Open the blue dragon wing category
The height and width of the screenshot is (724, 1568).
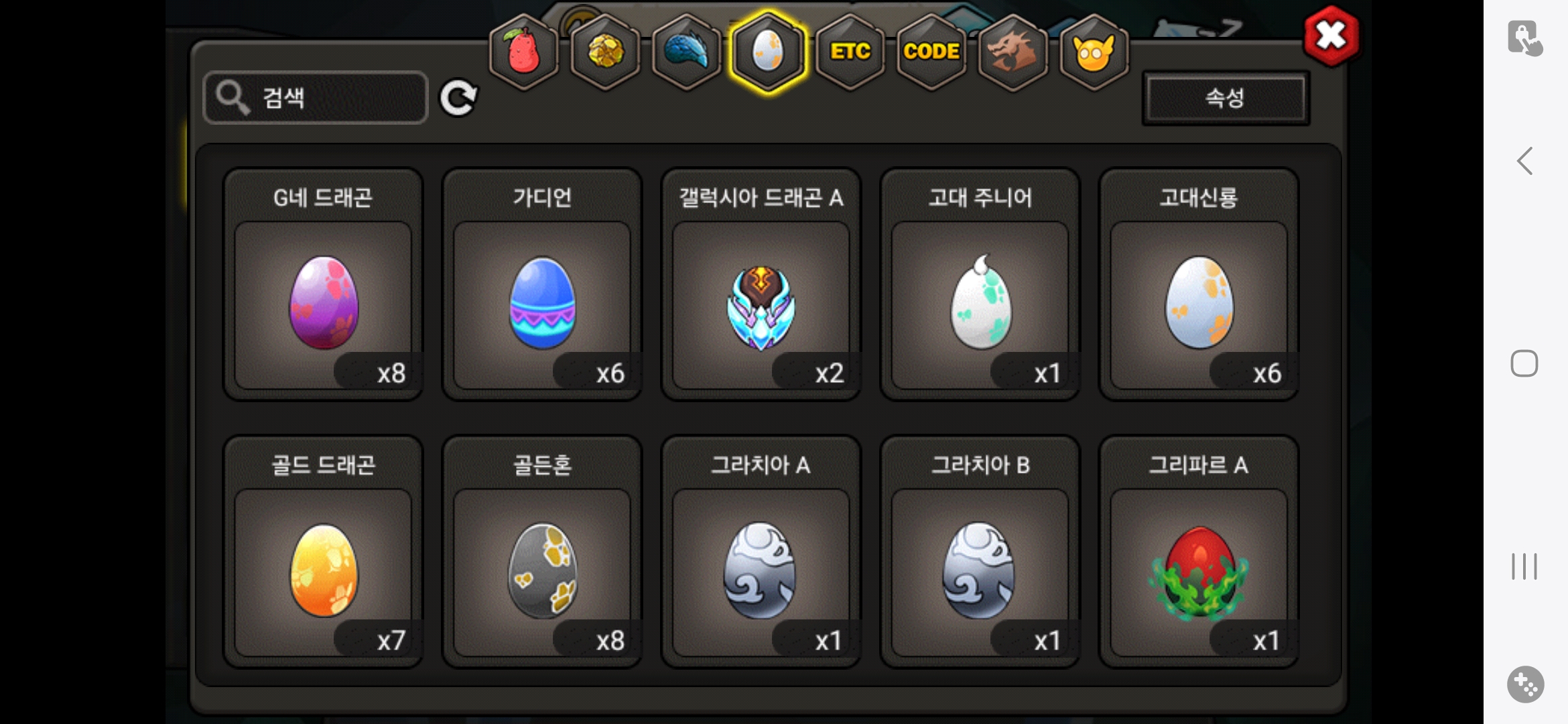686,52
